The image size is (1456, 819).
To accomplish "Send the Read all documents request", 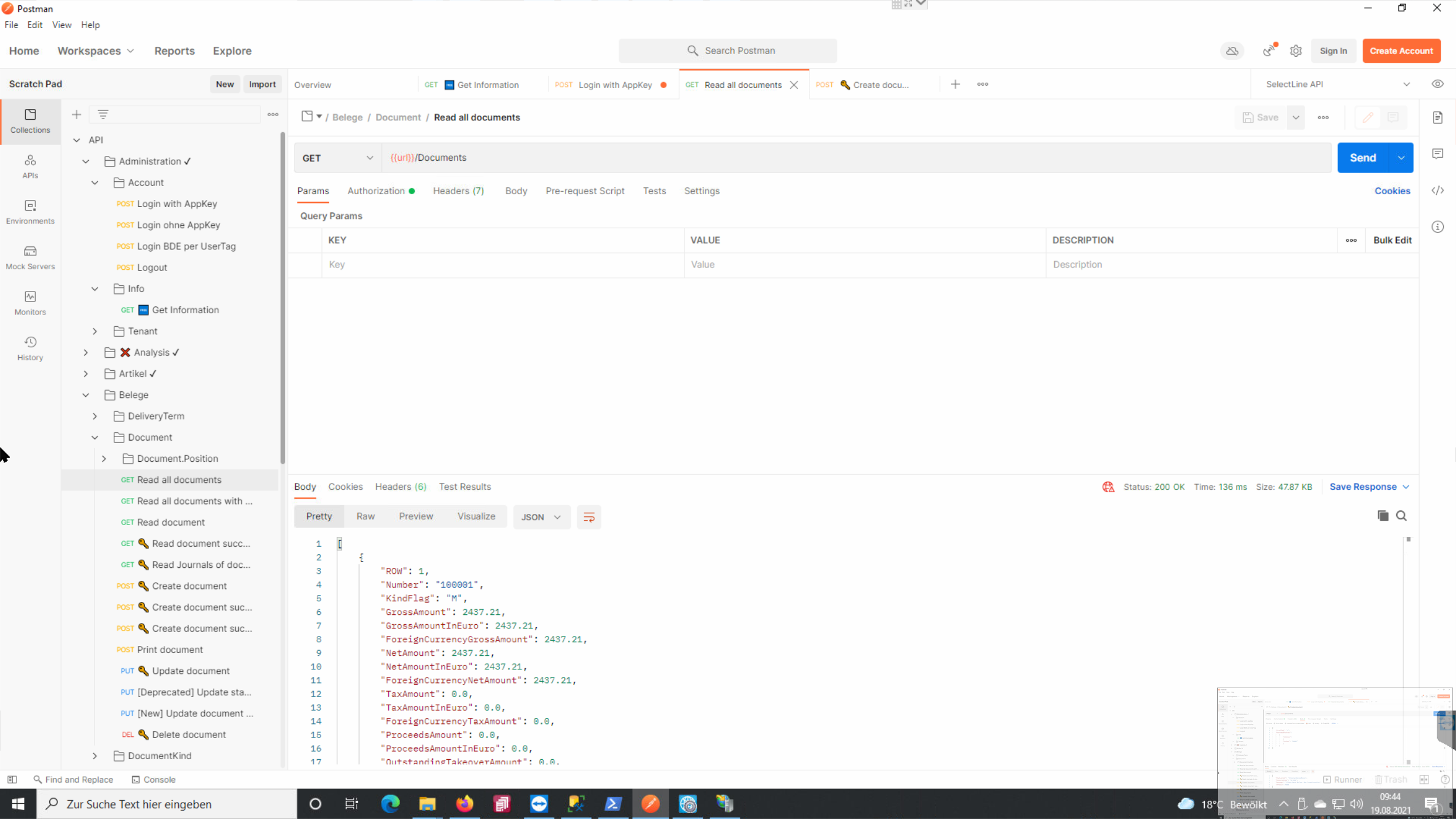I will point(1363,157).
